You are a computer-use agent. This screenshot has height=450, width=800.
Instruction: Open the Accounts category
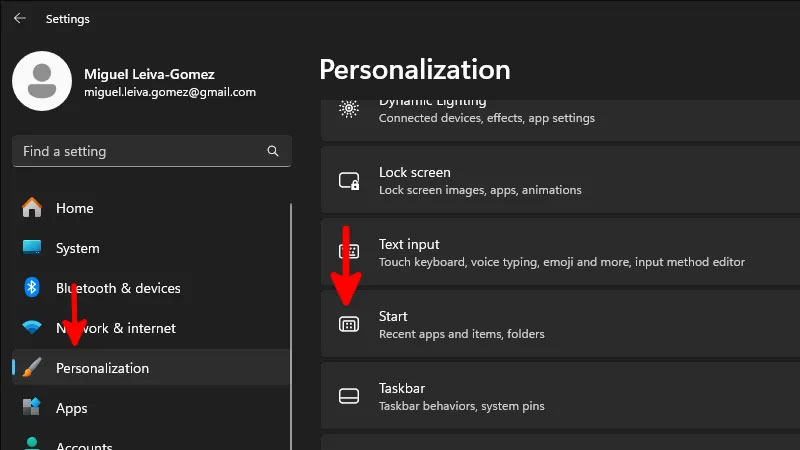pos(151,442)
